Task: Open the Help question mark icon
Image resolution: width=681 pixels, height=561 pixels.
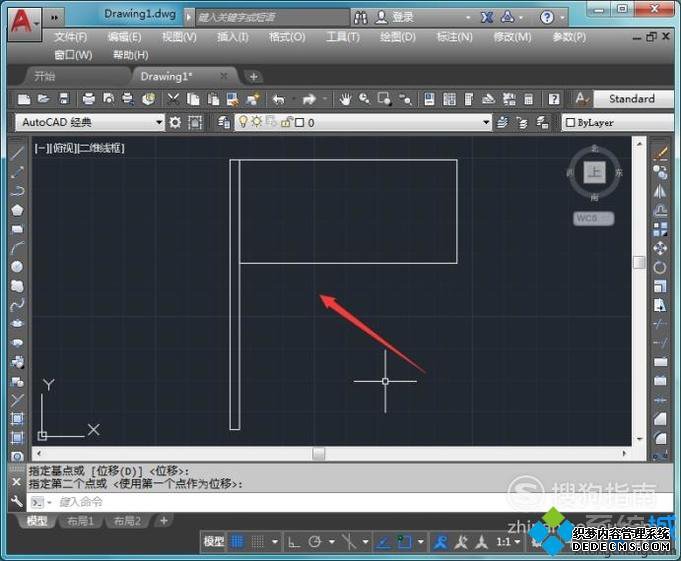Action: click(554, 99)
